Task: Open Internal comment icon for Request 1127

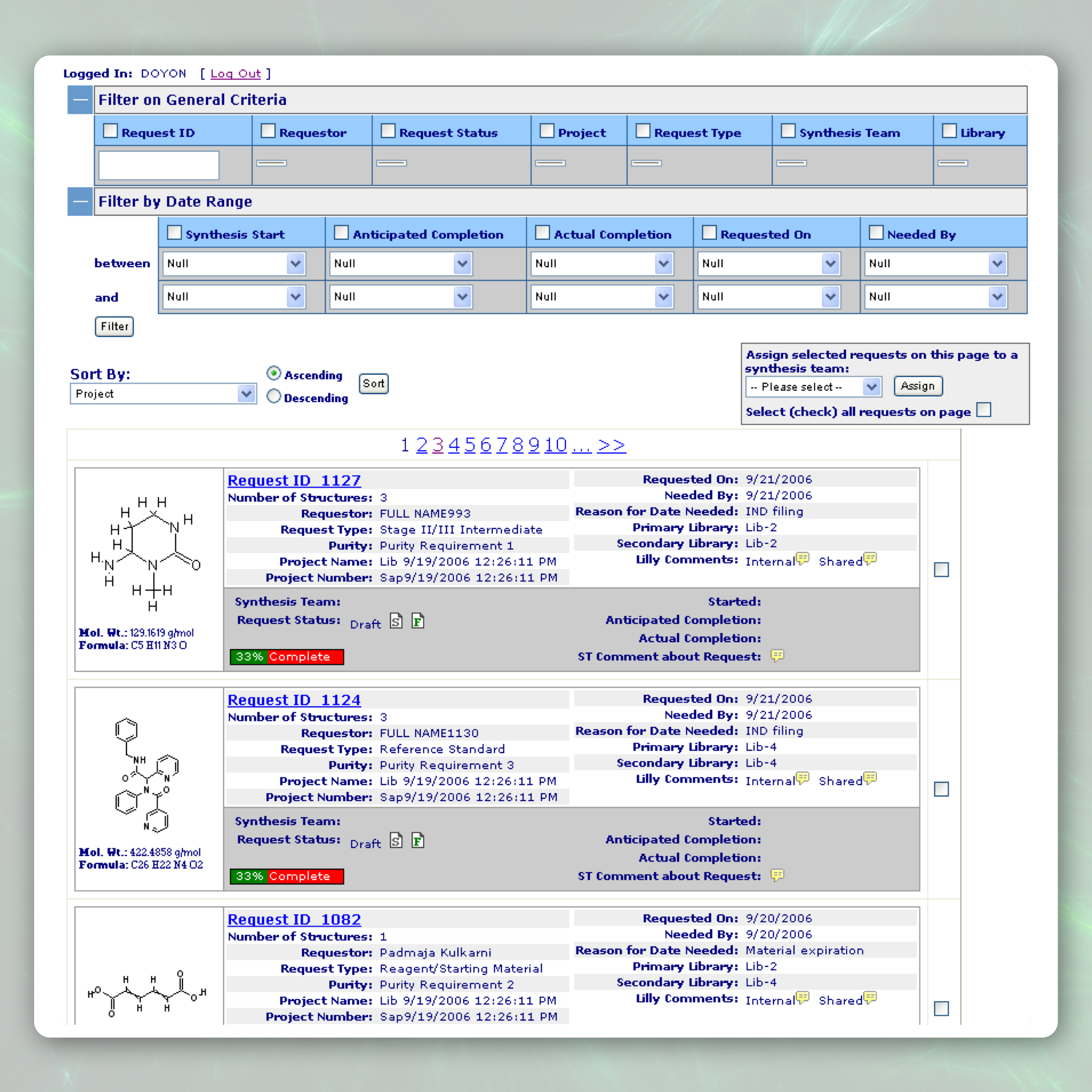Action: pyautogui.click(x=803, y=559)
